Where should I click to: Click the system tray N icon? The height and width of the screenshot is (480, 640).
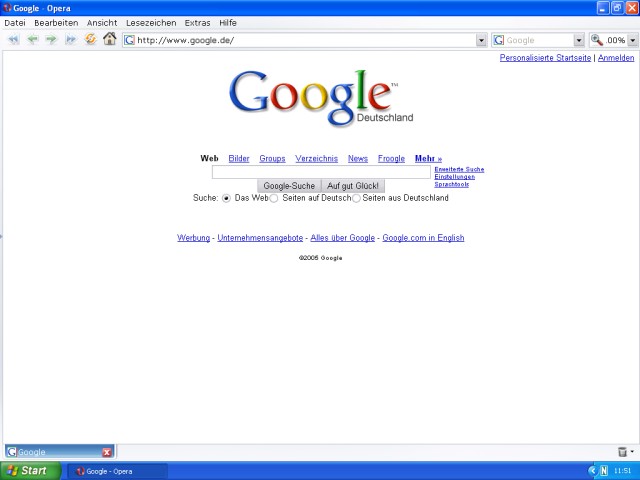tap(604, 471)
